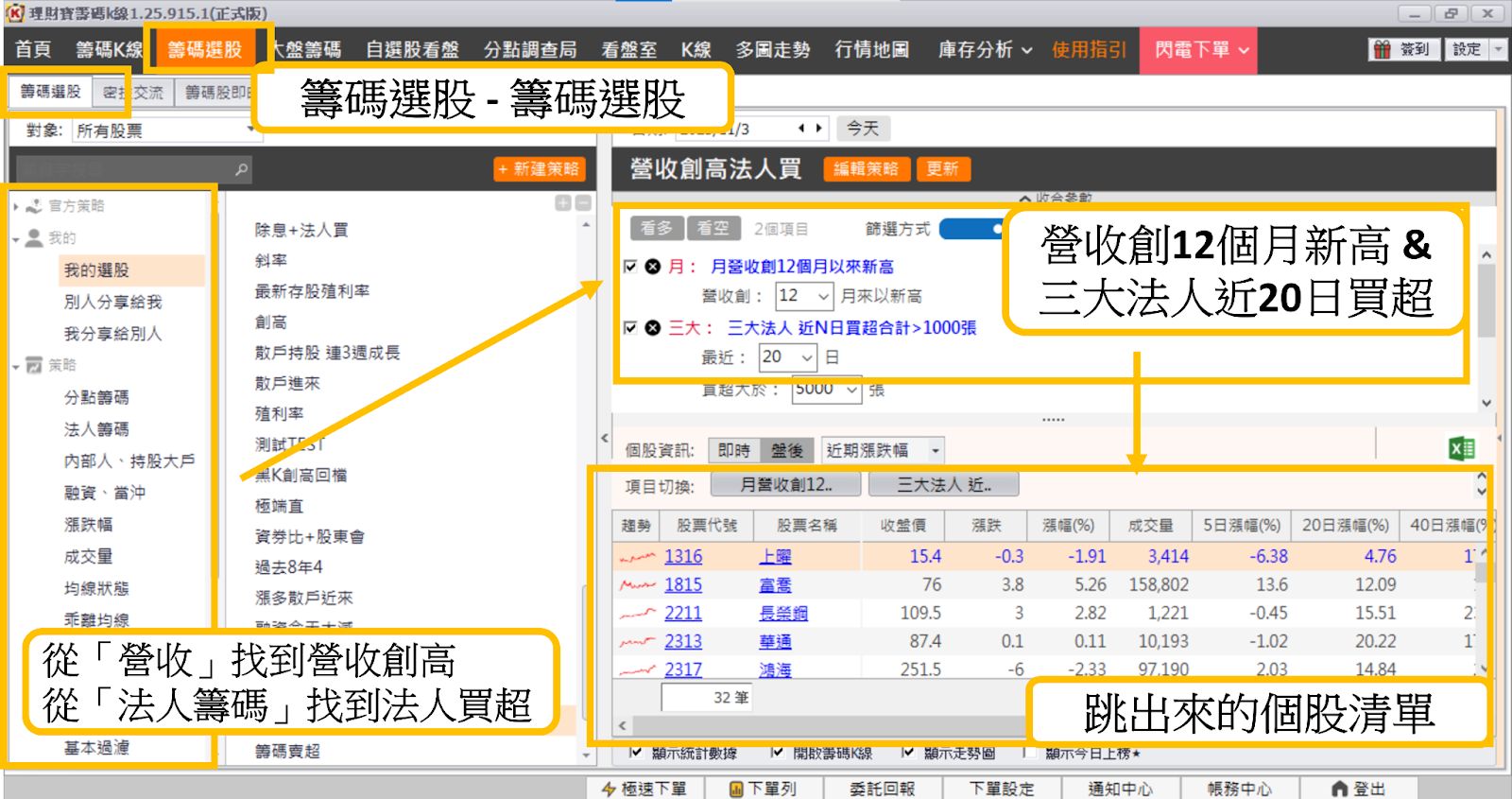This screenshot has width=1512, height=799.
Task: Collapse the left panel with the arrow handle
Action: coord(605,439)
